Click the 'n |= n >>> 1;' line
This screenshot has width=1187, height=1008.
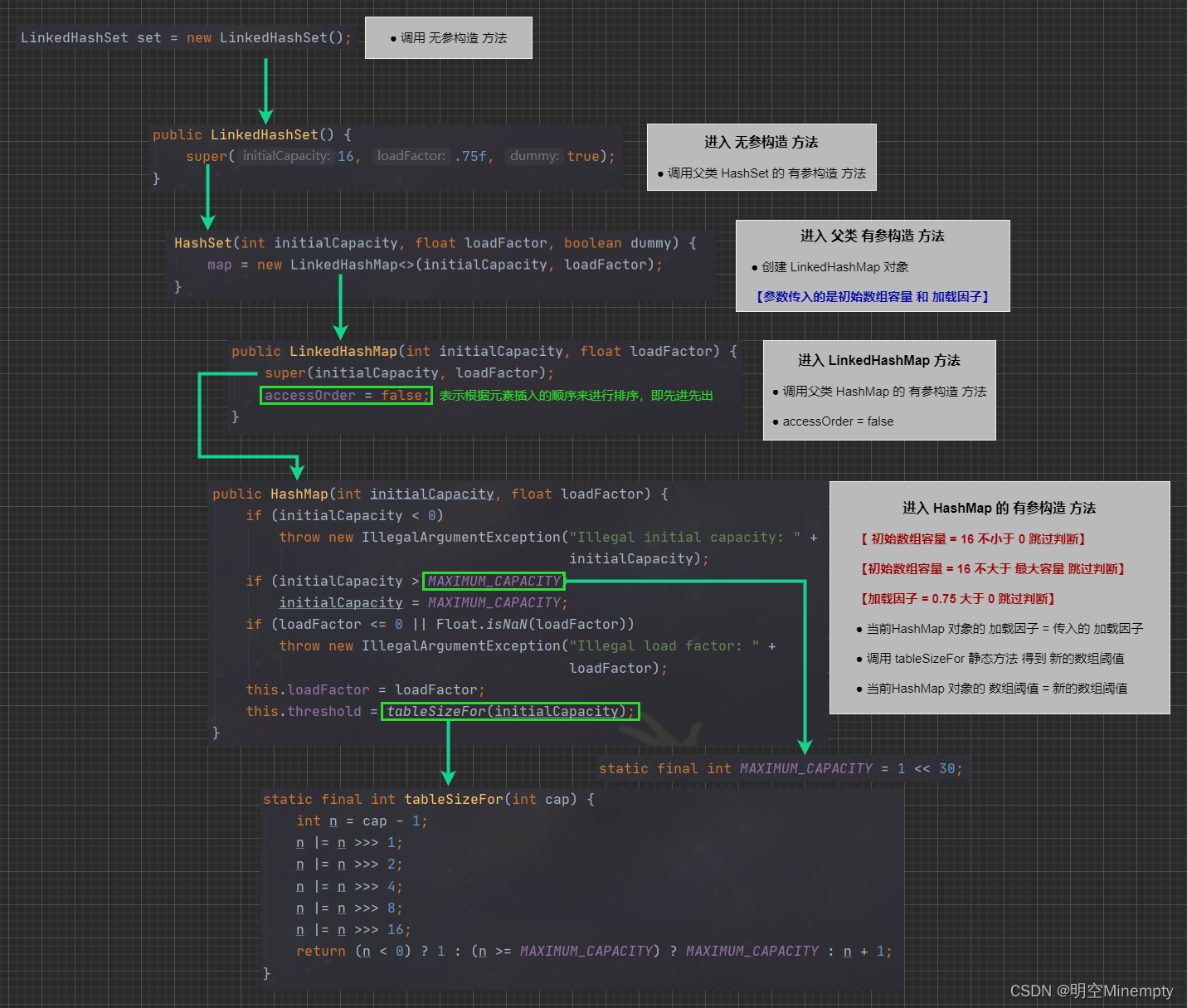pos(349,842)
